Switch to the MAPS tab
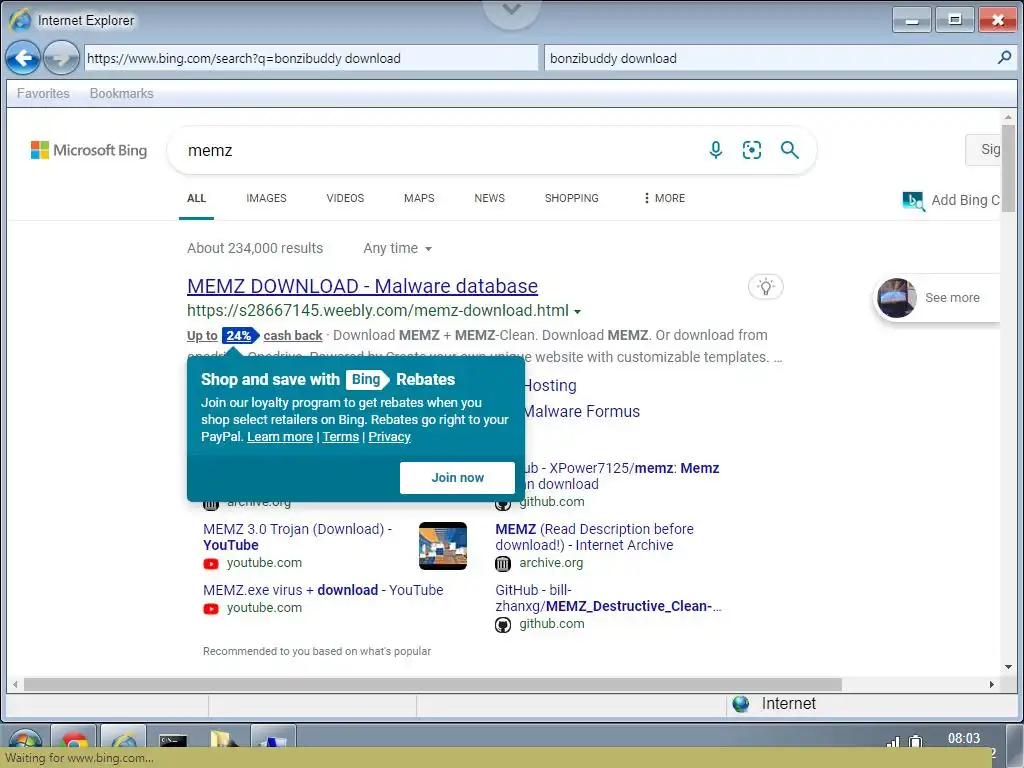The width and height of the screenshot is (1024, 768). pyautogui.click(x=419, y=198)
